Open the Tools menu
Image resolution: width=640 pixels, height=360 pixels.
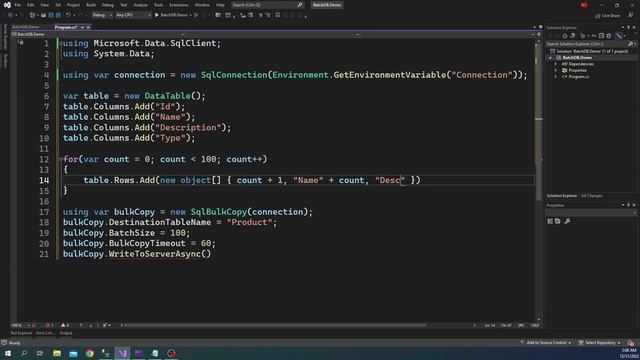tap(158, 5)
